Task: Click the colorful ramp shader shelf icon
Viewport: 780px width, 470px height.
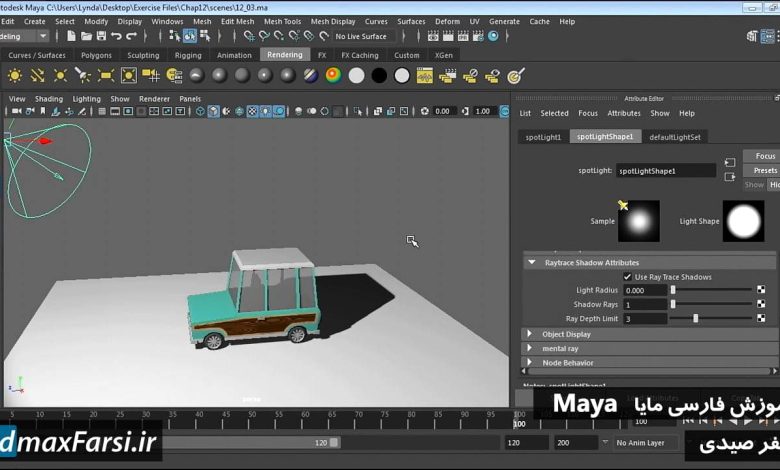Action: pos(333,75)
